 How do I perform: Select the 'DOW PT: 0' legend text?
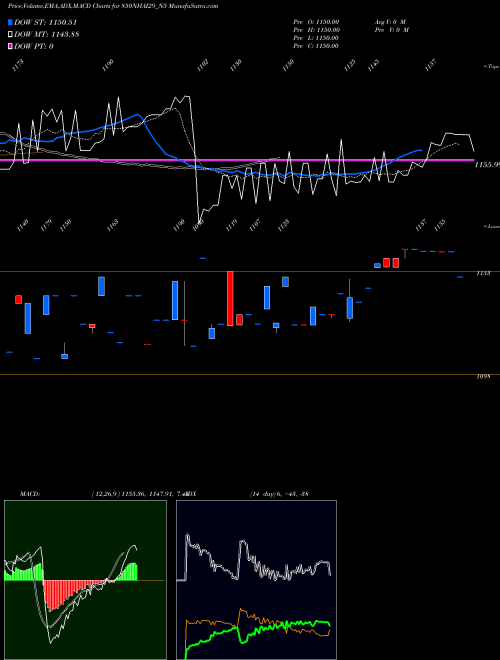(x=34, y=46)
